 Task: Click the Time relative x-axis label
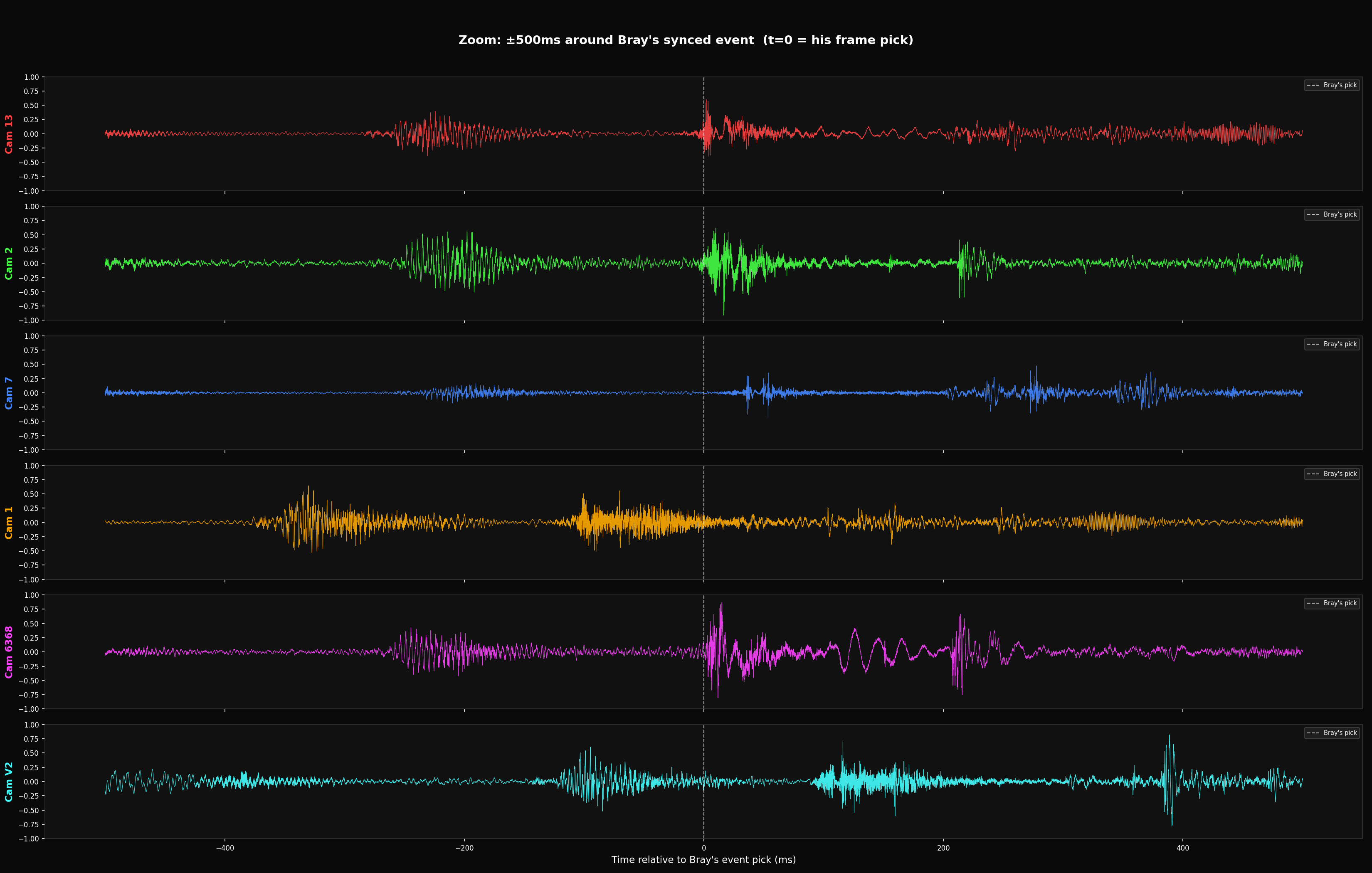point(703,860)
